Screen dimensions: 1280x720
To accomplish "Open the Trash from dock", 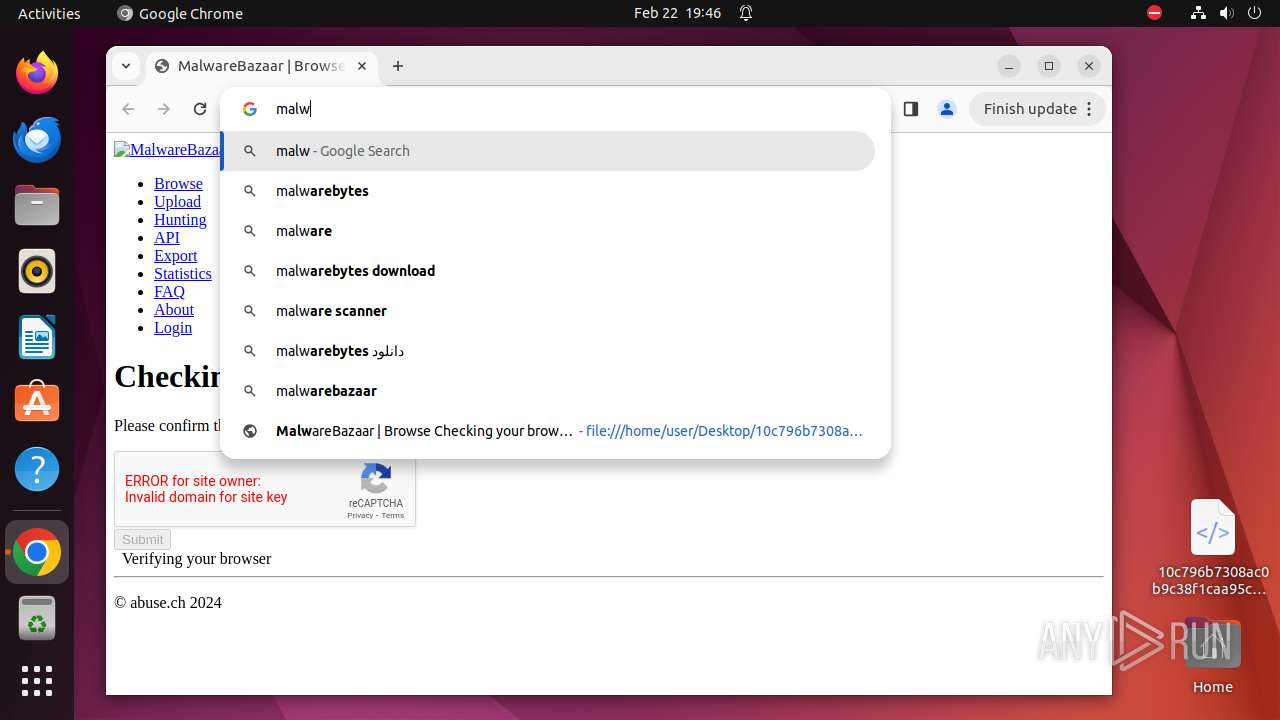I will pos(37,618).
